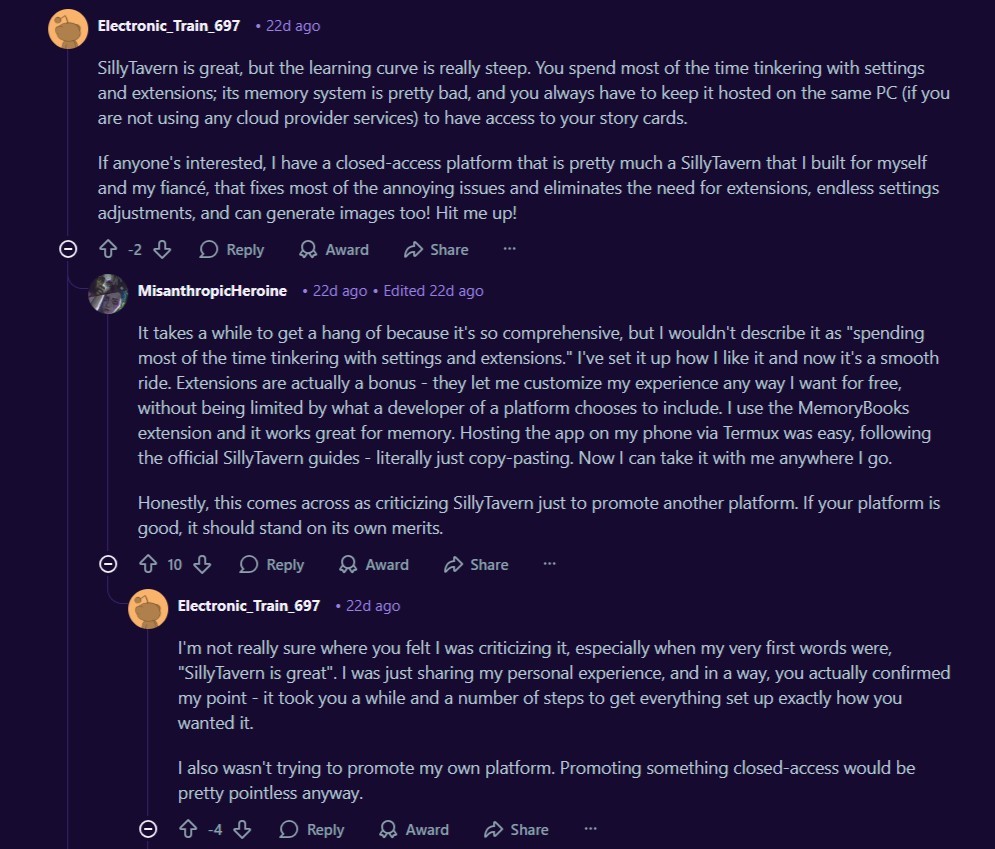995x849 pixels.
Task: Upvote the first Electronic_Train_697 comment
Action: coord(108,249)
